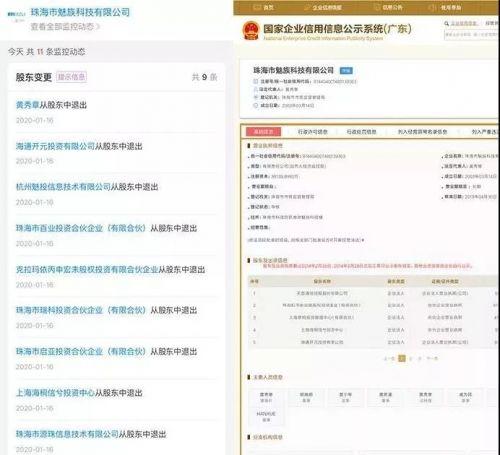Click the date under 上海海桐信兮投资中心
This screenshot has width=500, height=455.
35,408
